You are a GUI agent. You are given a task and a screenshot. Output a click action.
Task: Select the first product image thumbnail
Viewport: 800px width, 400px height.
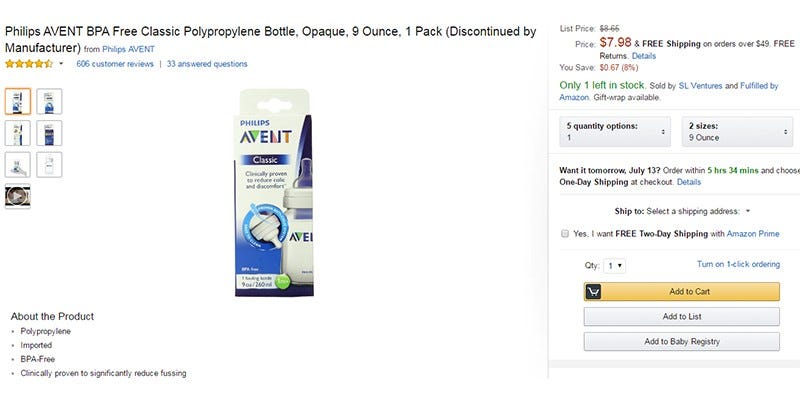click(x=18, y=102)
